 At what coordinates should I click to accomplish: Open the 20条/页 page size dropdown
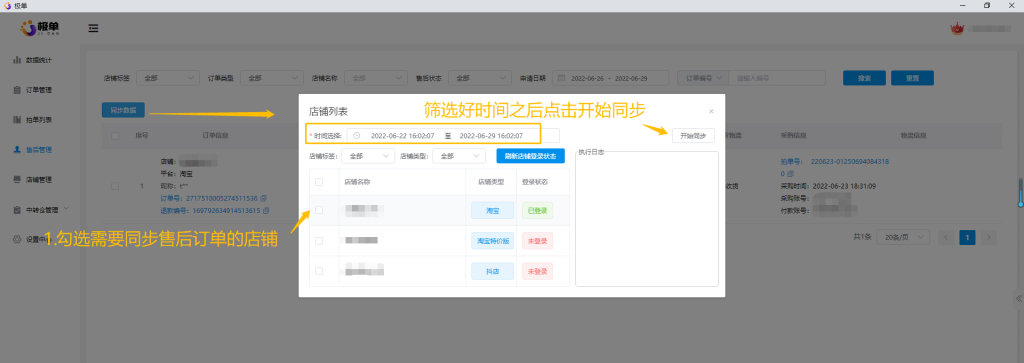pyautogui.click(x=903, y=237)
